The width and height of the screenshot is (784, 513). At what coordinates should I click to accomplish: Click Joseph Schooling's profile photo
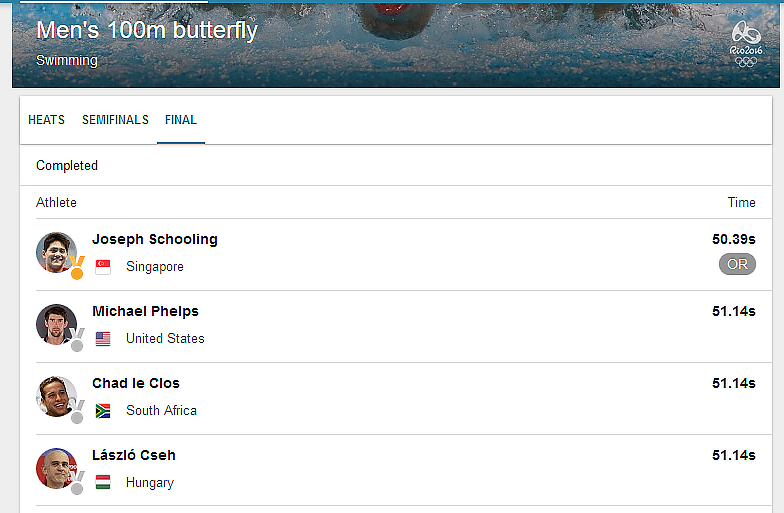pos(56,252)
